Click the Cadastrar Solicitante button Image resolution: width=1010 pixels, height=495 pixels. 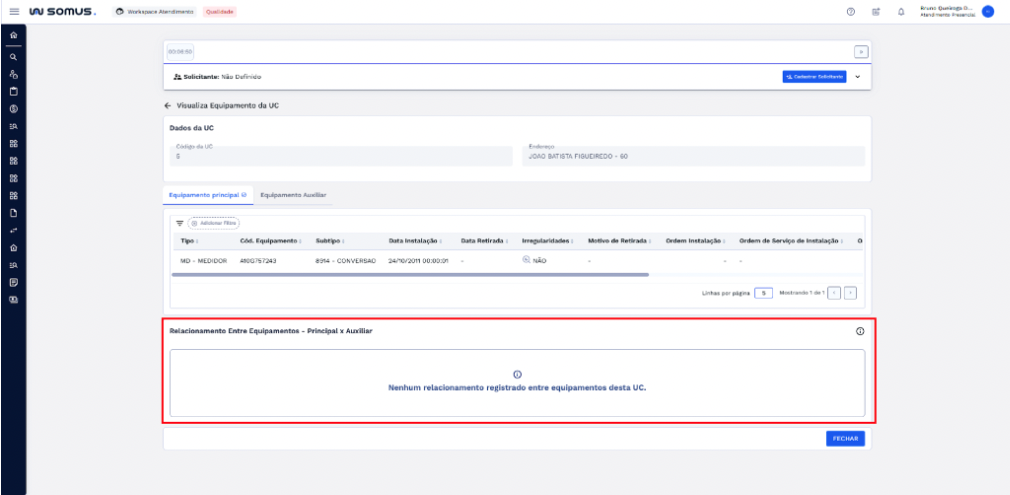point(814,76)
